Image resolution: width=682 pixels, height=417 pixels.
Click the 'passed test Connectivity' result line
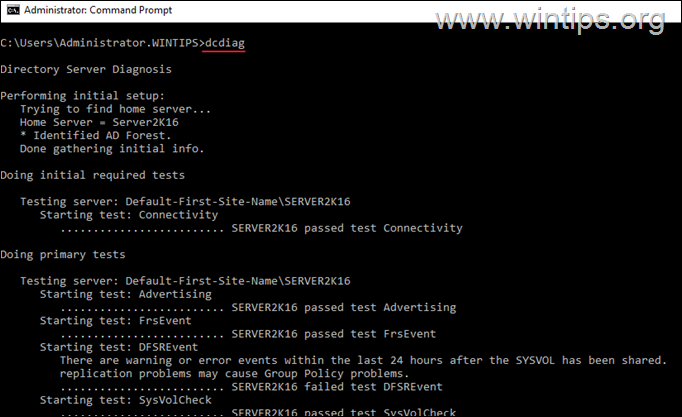tap(346, 228)
